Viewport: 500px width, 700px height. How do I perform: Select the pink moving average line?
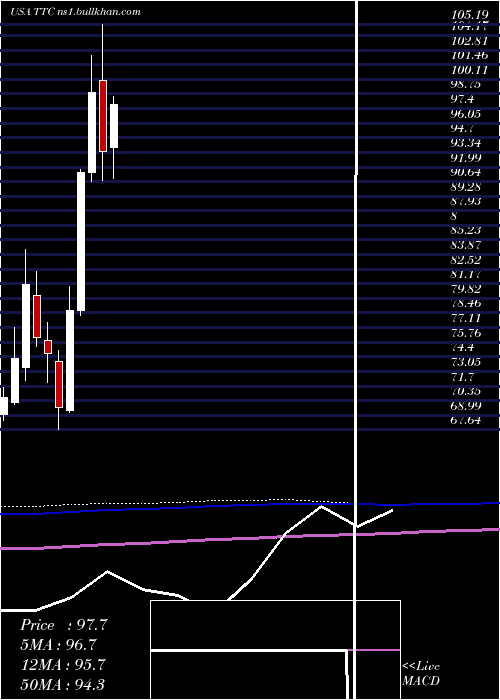click(250, 538)
